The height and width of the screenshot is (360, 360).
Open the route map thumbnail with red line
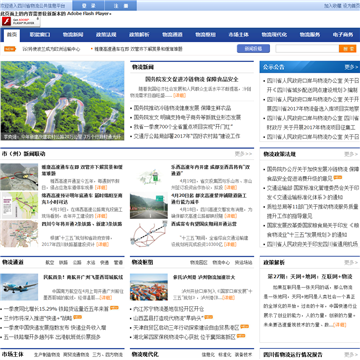[x=19, y=205]
